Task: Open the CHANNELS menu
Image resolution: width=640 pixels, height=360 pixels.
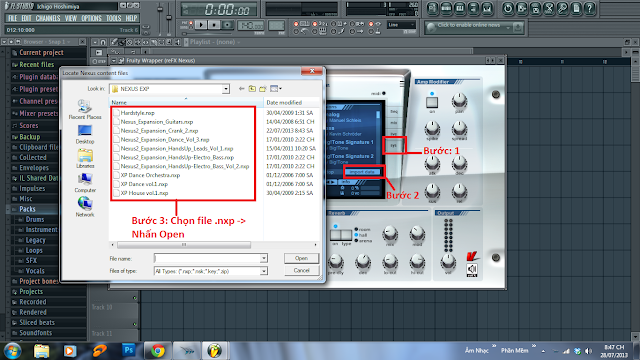Action: coord(48,18)
